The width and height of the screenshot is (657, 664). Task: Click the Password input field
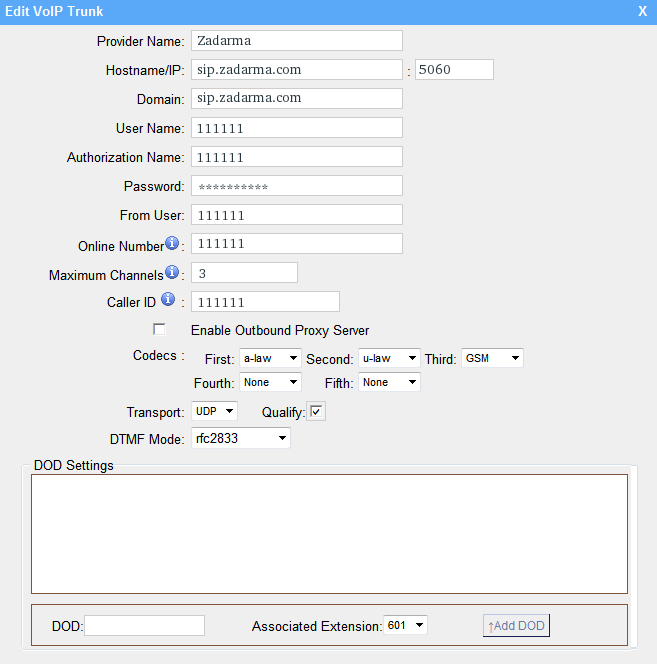[296, 186]
